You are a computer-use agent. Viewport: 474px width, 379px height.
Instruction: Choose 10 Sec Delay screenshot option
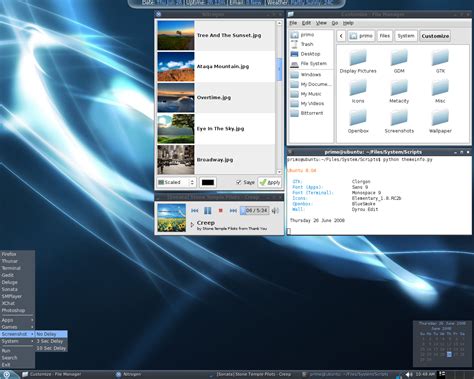51,348
